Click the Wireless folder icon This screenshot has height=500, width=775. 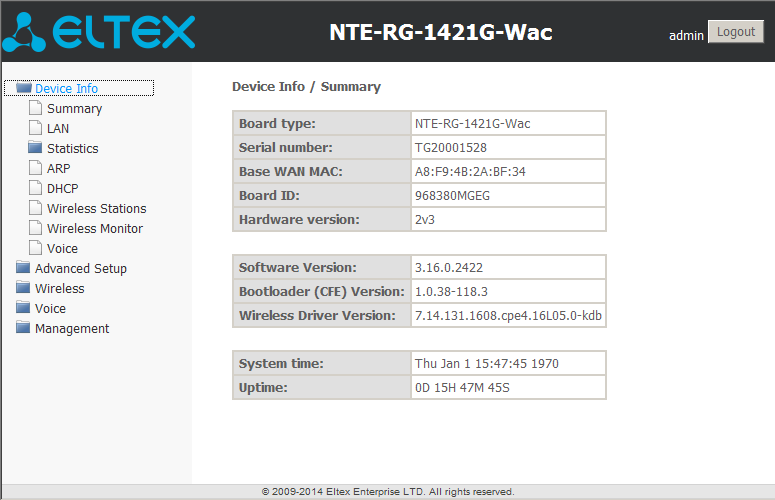click(23, 288)
